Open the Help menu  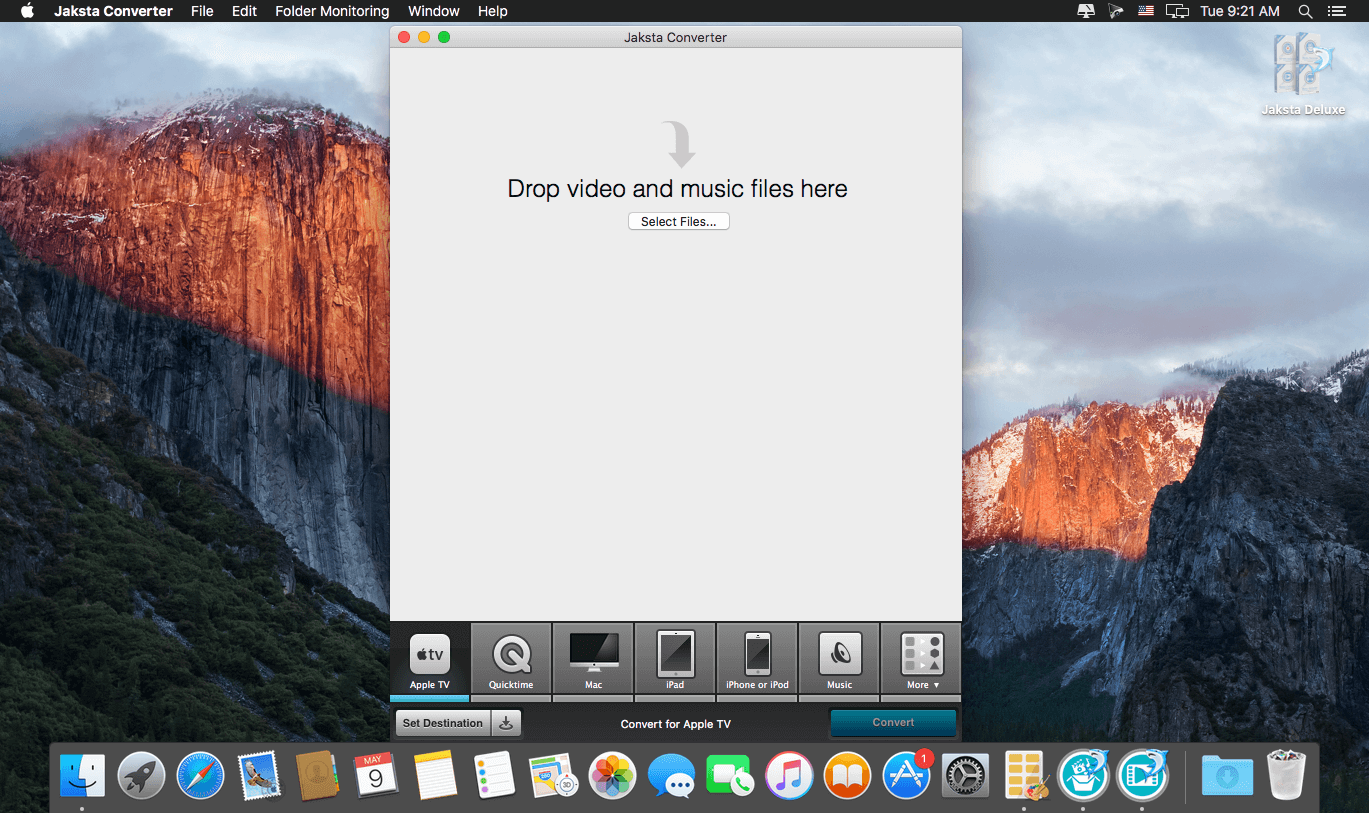pyautogui.click(x=493, y=11)
